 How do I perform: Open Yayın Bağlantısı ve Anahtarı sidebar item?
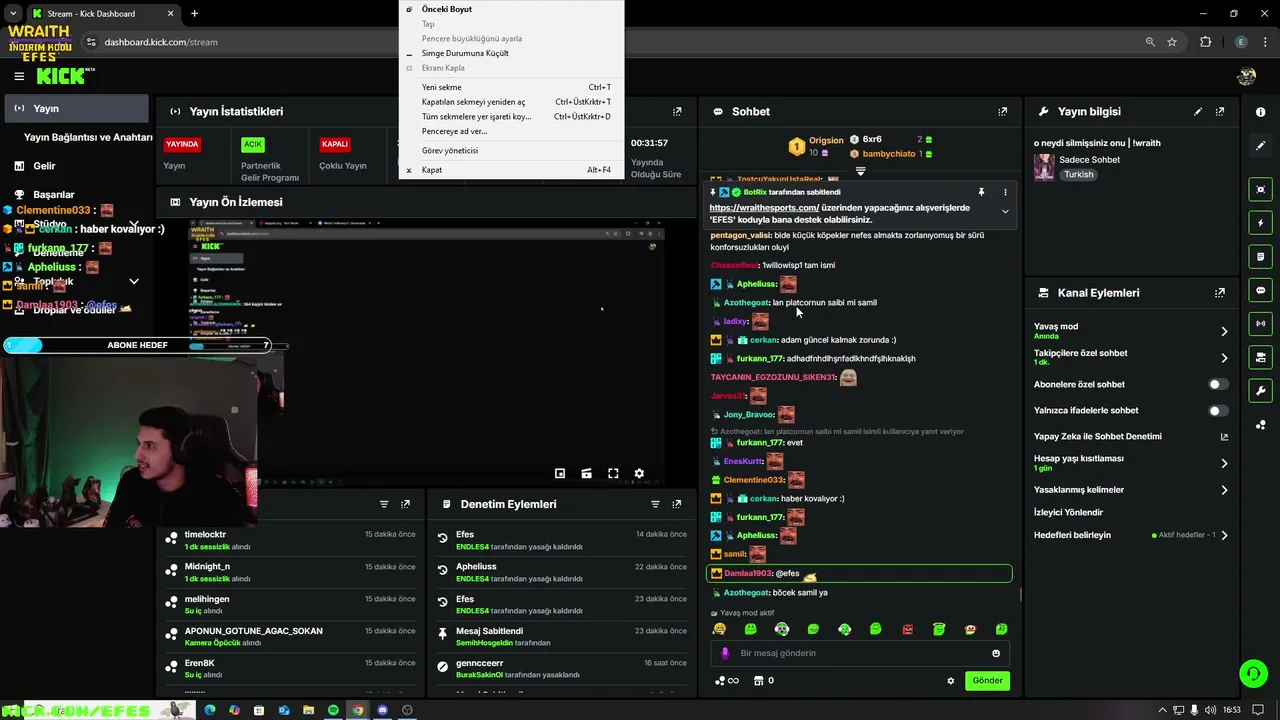[x=88, y=137]
